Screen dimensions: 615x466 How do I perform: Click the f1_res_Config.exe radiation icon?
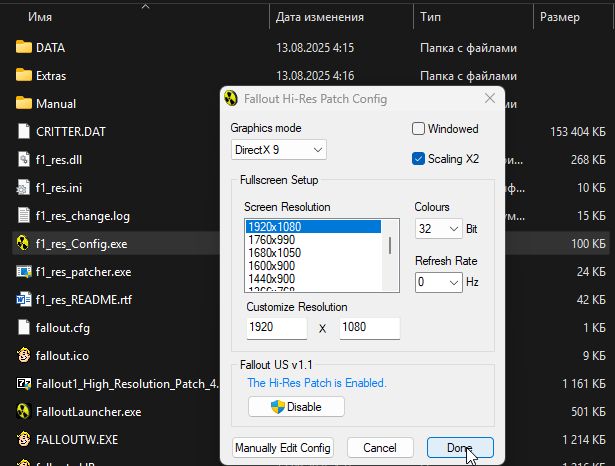pyautogui.click(x=25, y=243)
